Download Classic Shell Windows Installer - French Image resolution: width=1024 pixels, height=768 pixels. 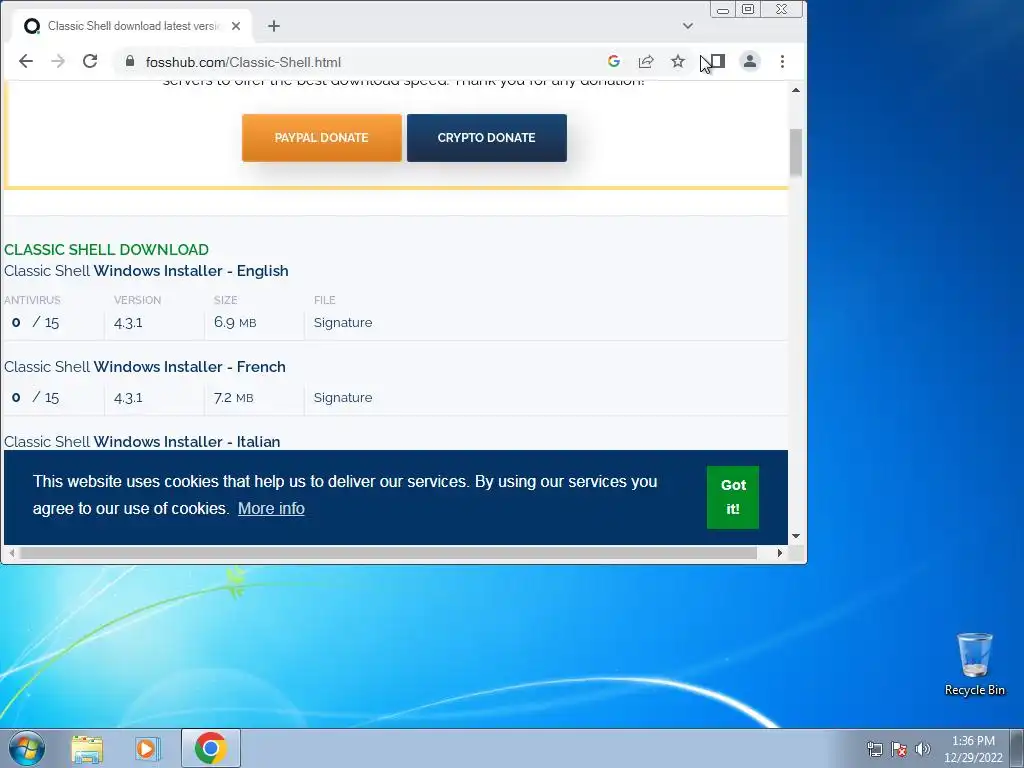click(145, 367)
